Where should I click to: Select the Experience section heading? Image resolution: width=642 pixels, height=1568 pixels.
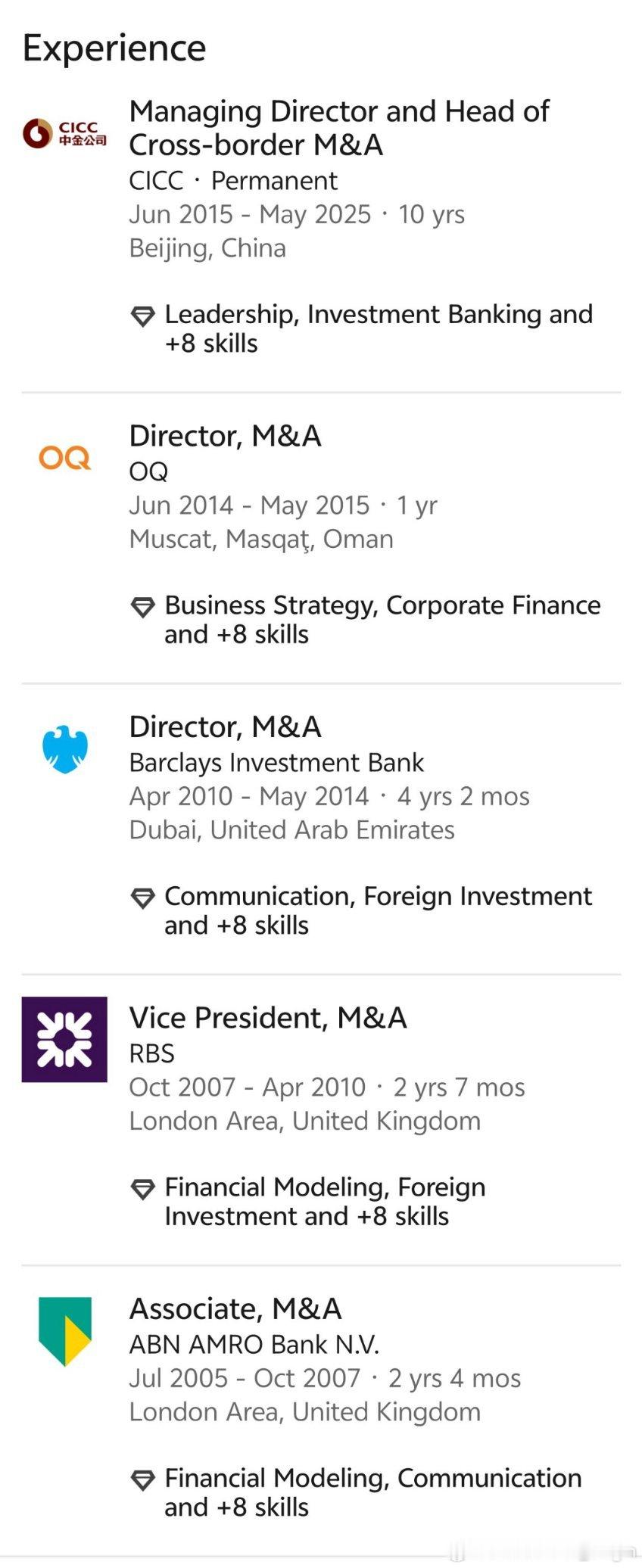click(x=114, y=48)
